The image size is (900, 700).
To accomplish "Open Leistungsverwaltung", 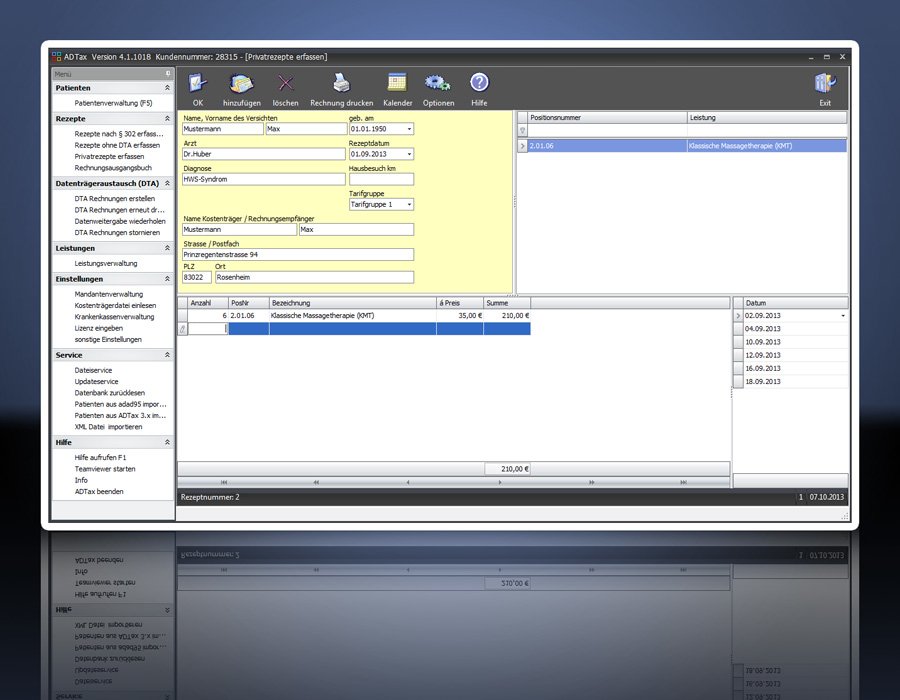I will (106, 263).
